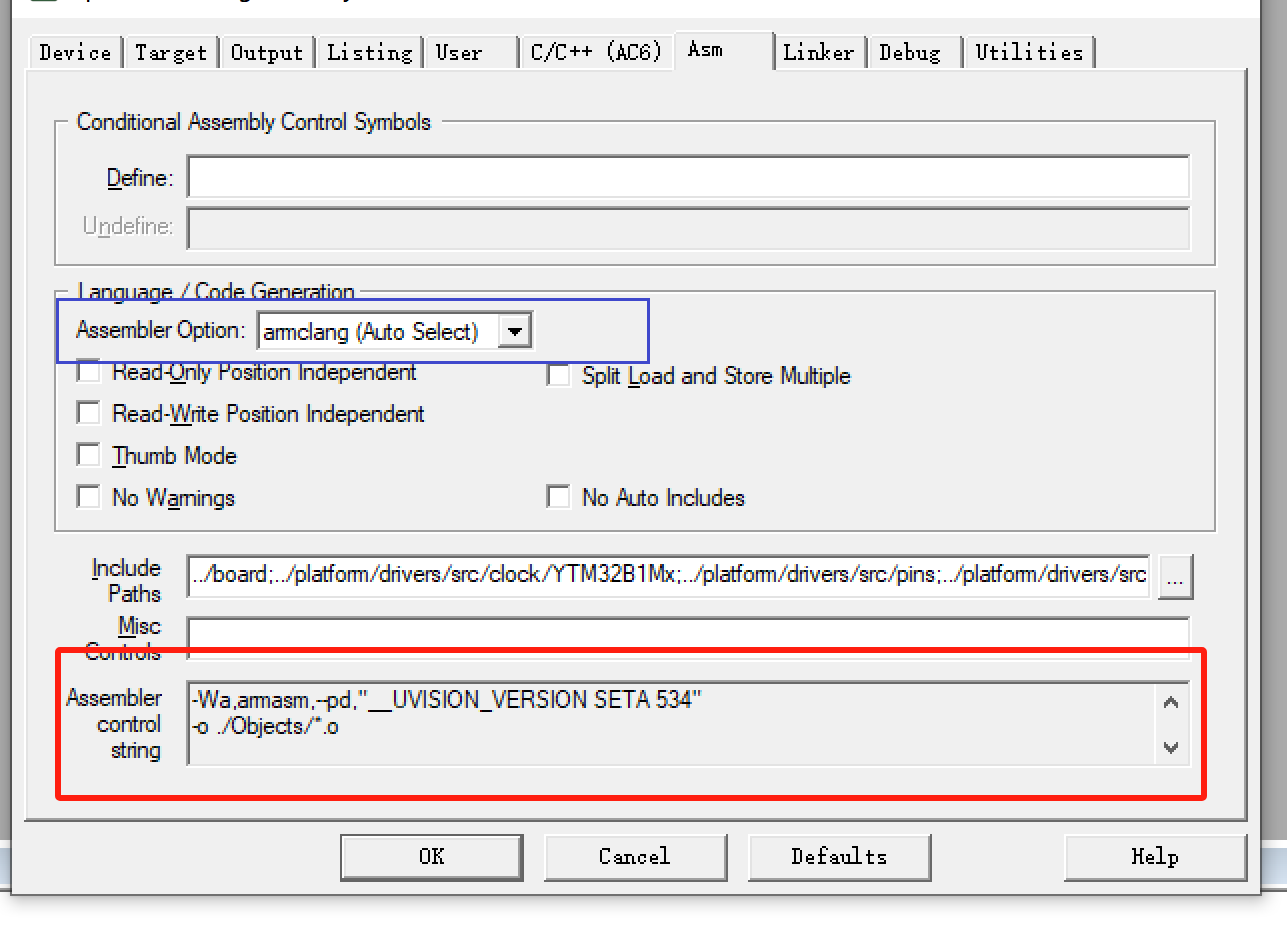Go to the Debug tab
This screenshot has height=925, width=1287.
(x=910, y=52)
